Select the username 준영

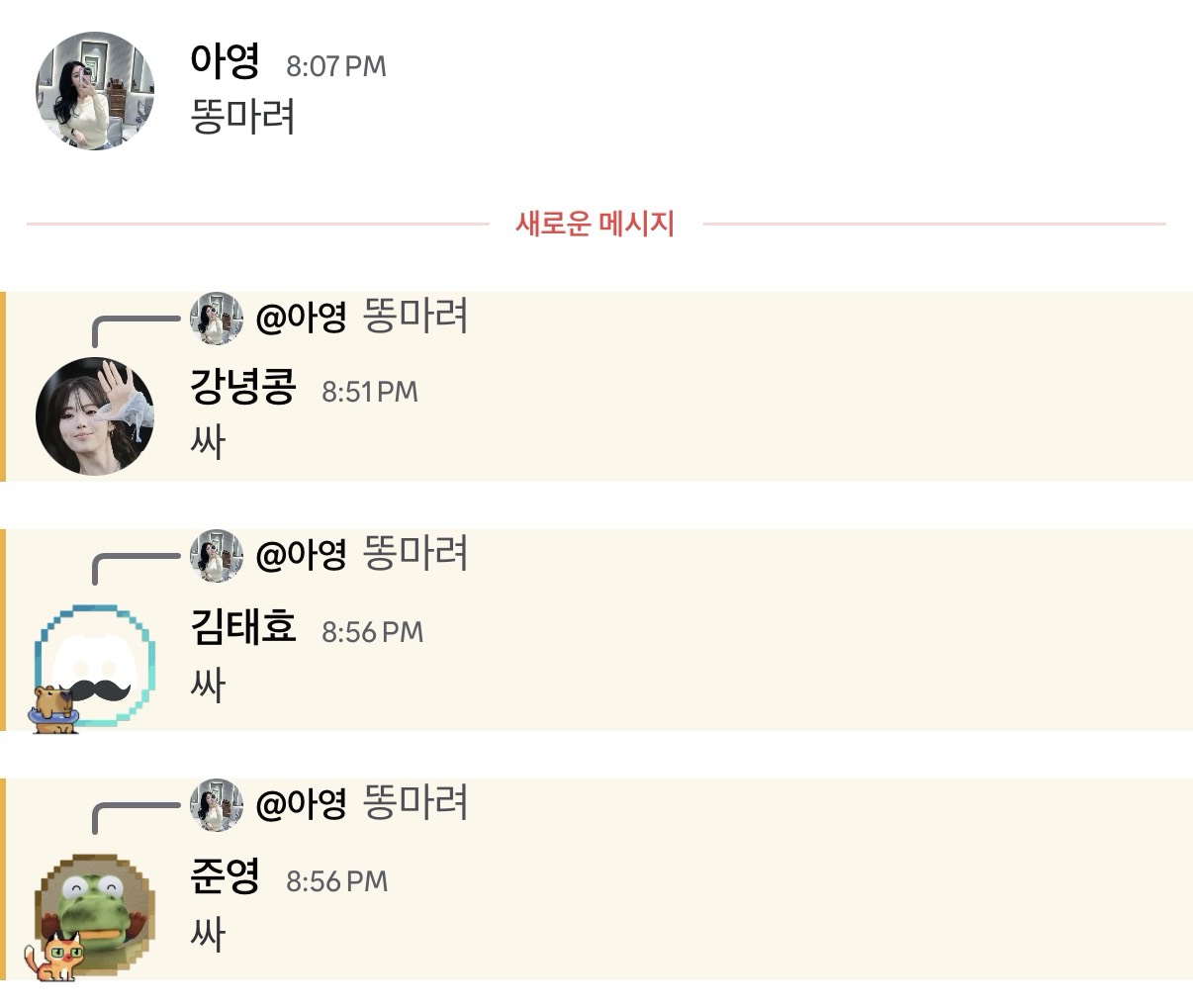click(x=226, y=876)
